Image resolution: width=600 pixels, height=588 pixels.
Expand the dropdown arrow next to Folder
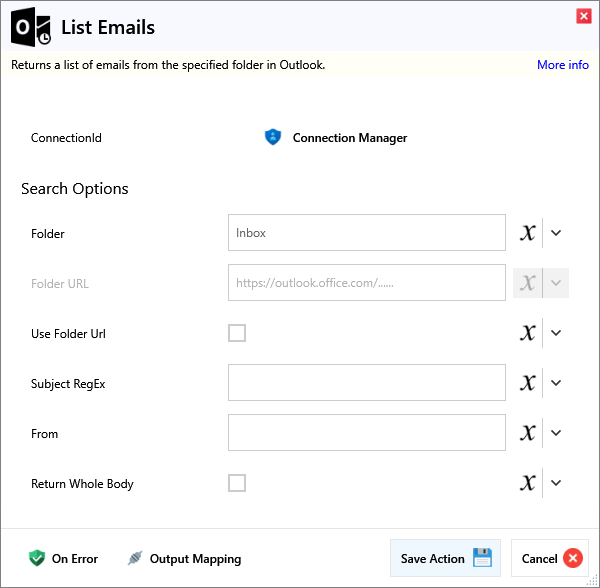(x=557, y=233)
